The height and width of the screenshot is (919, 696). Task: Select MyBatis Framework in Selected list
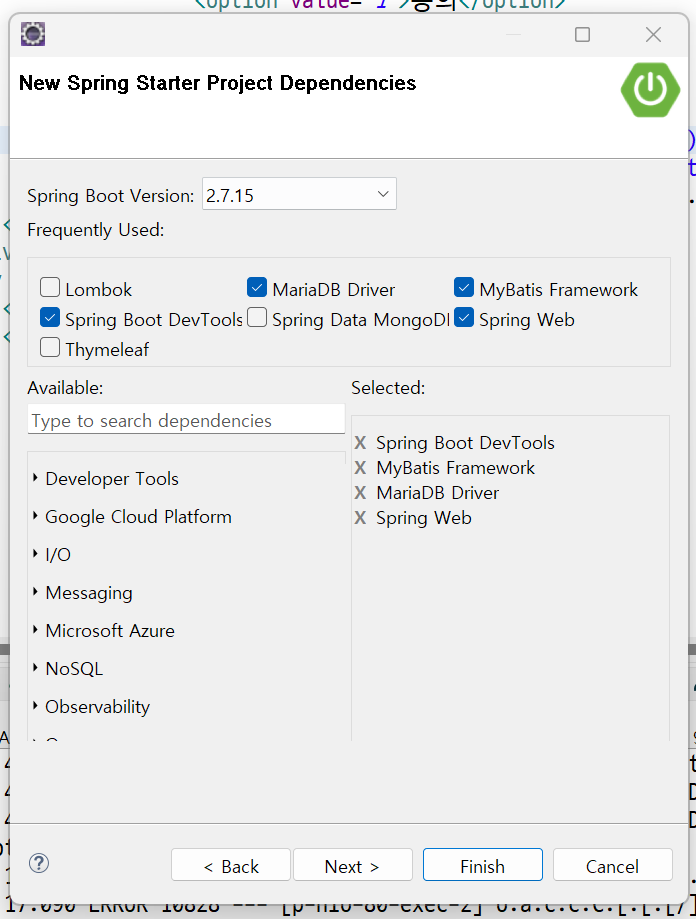pyautogui.click(x=455, y=468)
